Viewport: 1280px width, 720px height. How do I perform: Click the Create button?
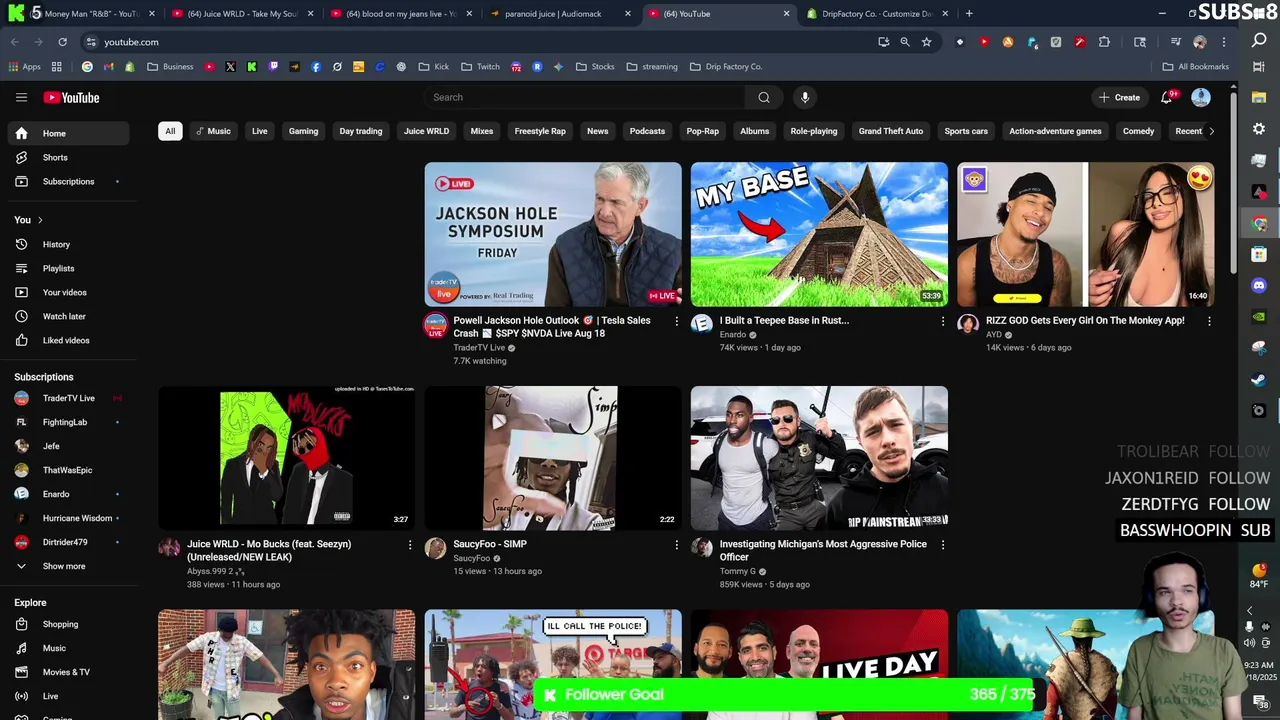(1120, 97)
